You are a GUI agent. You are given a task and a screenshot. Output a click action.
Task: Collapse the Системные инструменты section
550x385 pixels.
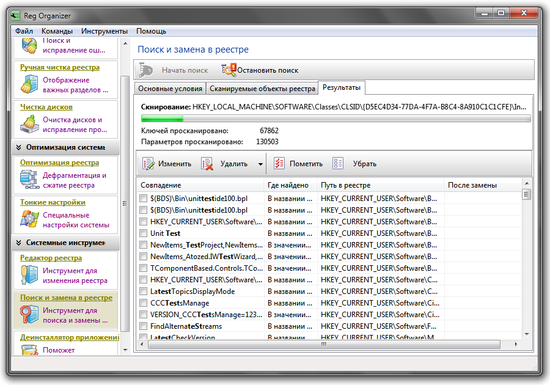[19, 243]
